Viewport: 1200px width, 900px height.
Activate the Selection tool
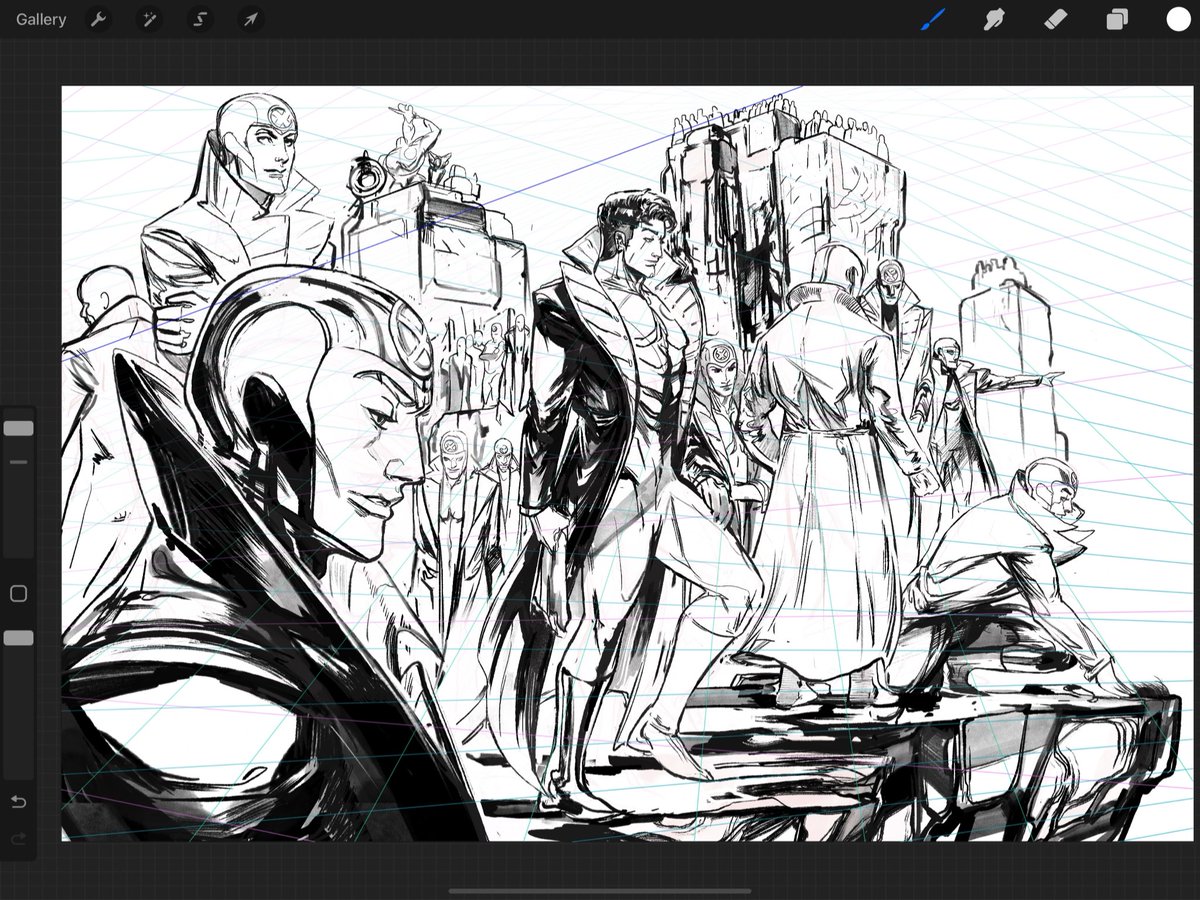[200, 19]
